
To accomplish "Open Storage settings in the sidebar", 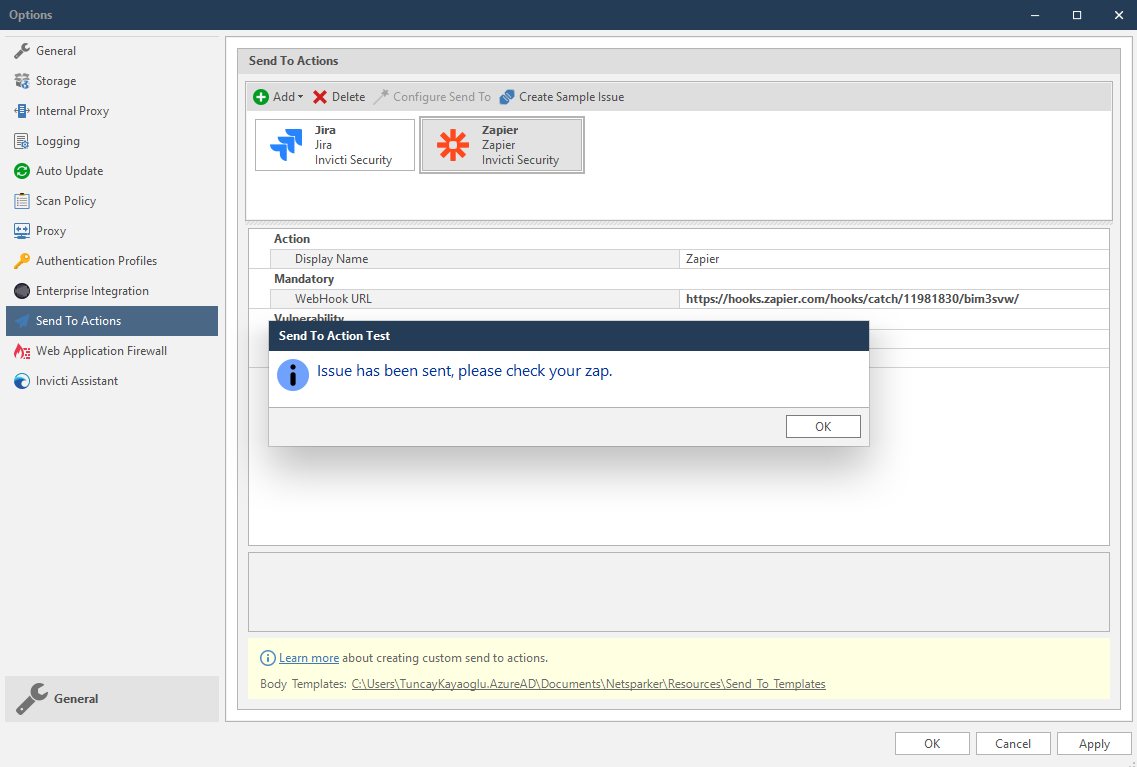I will coord(56,80).
